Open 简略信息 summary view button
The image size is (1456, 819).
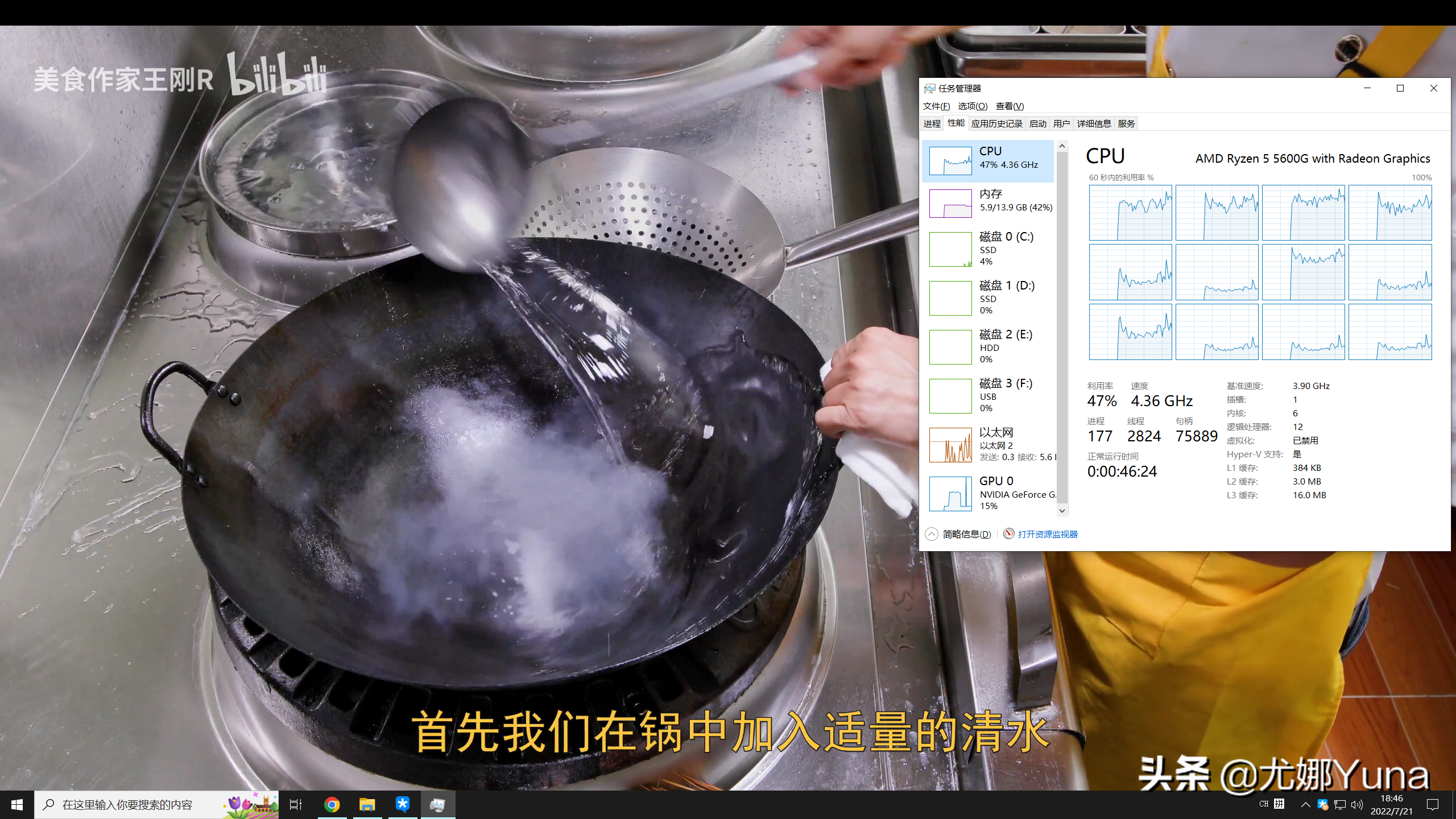click(x=956, y=534)
